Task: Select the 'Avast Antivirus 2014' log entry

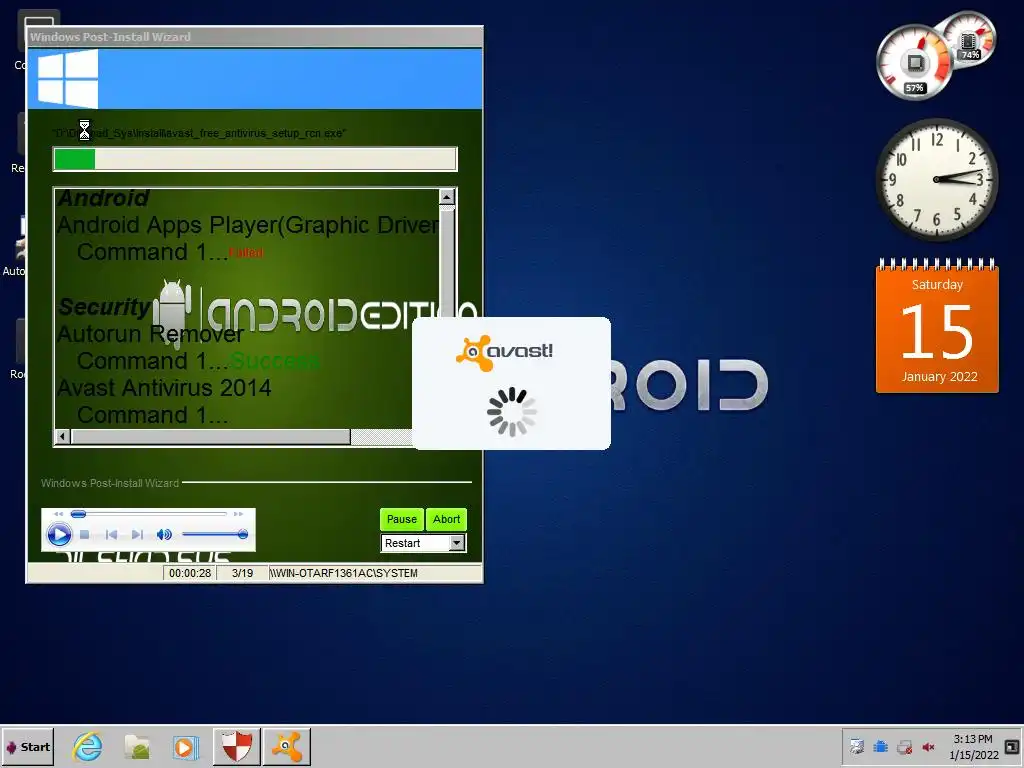Action: pyautogui.click(x=164, y=388)
